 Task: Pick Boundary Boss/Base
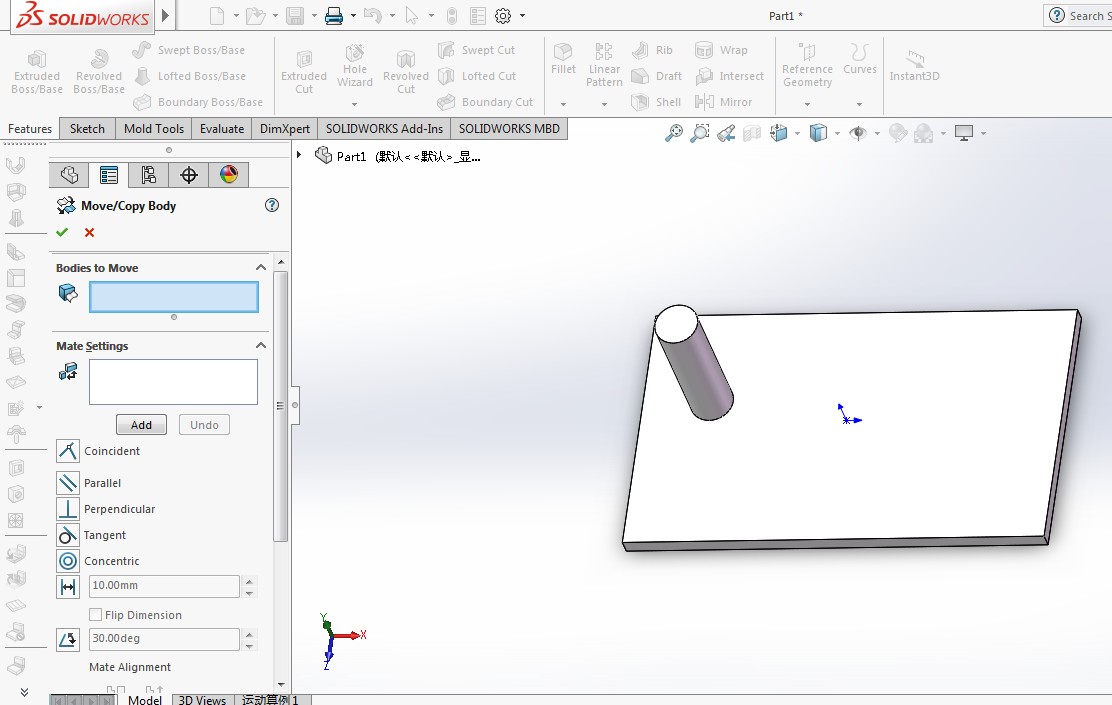coord(198,102)
